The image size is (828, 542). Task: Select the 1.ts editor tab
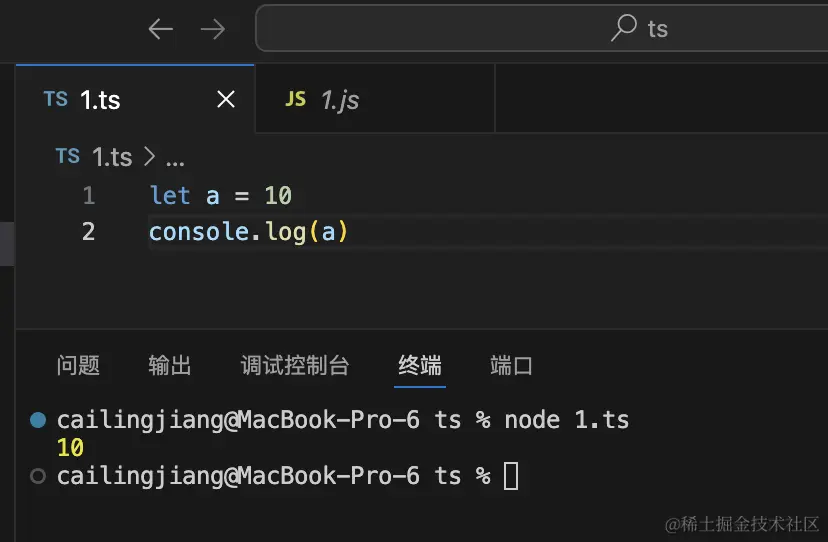click(100, 100)
